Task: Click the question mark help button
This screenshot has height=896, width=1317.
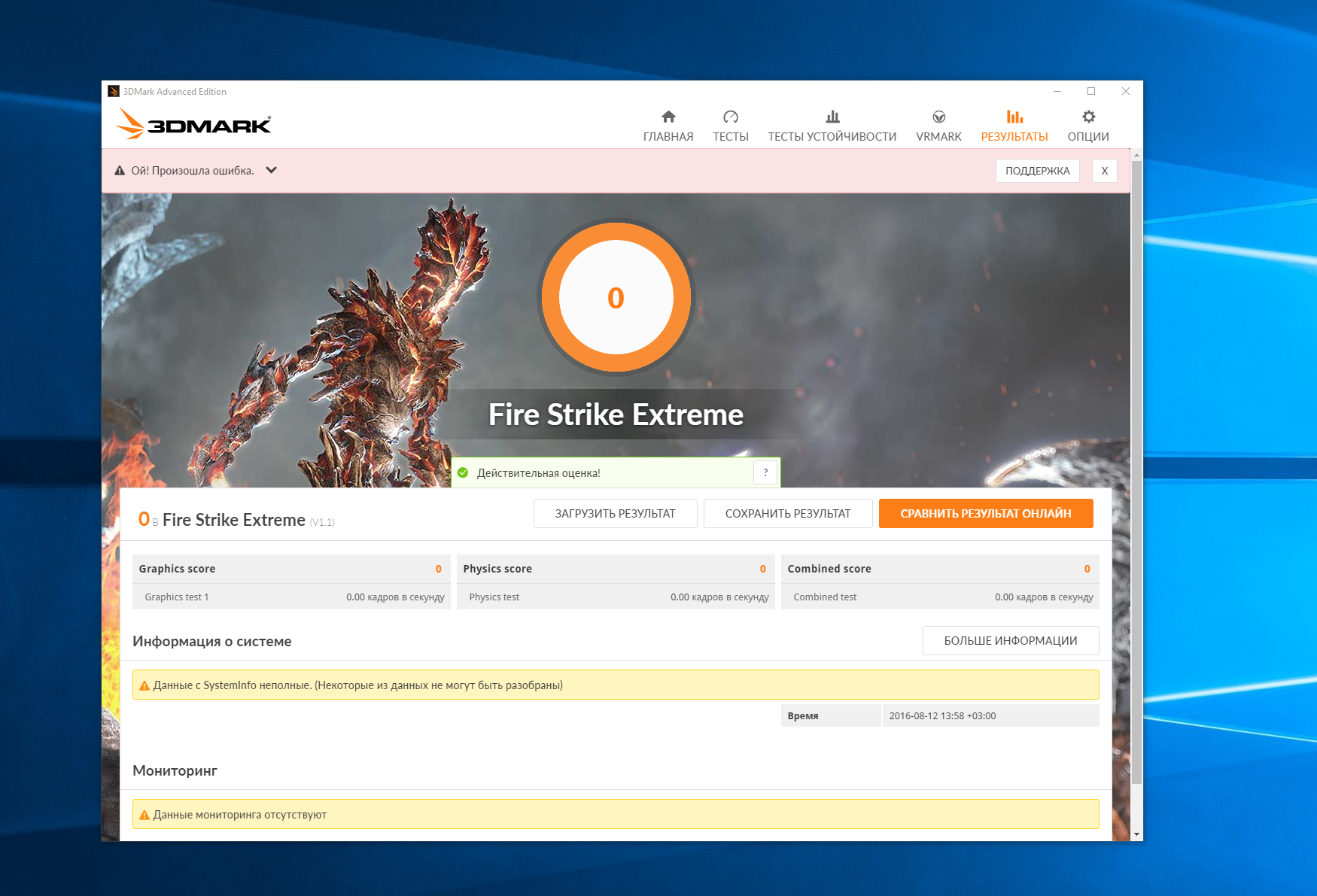Action: click(765, 472)
